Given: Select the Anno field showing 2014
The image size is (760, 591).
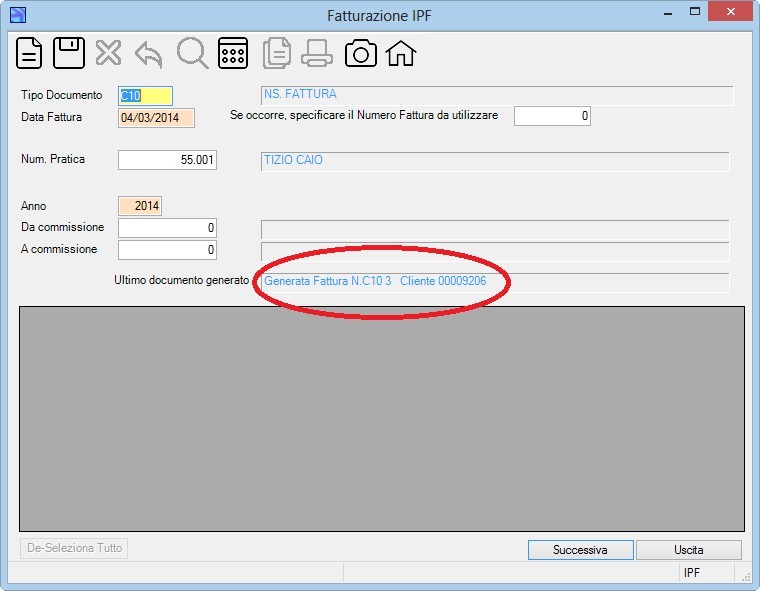Looking at the screenshot, I should [140, 206].
